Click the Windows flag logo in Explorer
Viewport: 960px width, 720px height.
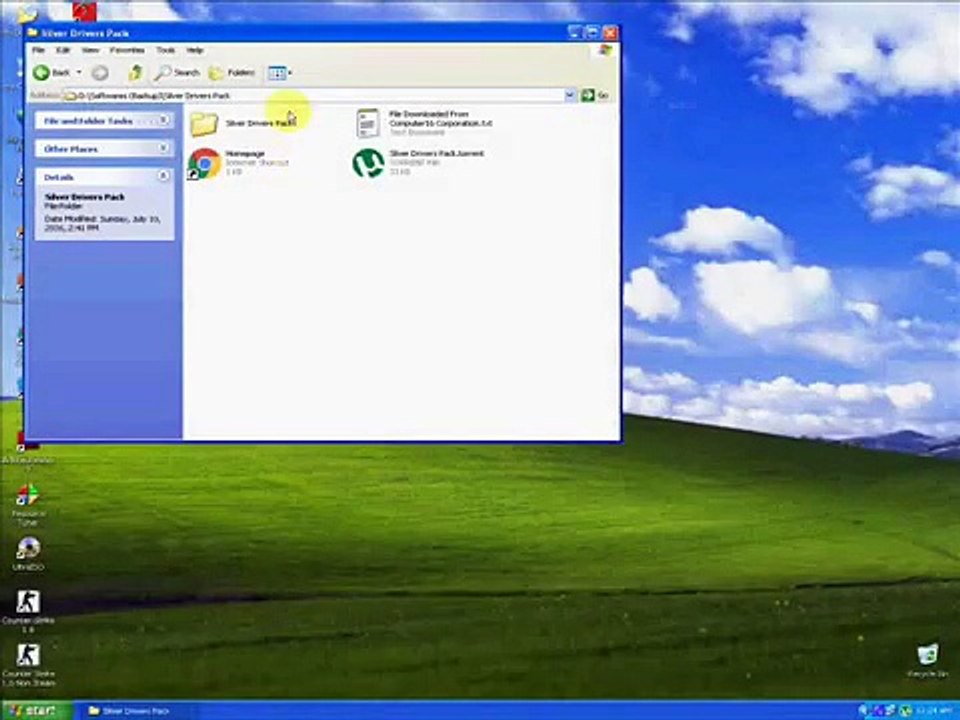(x=605, y=50)
